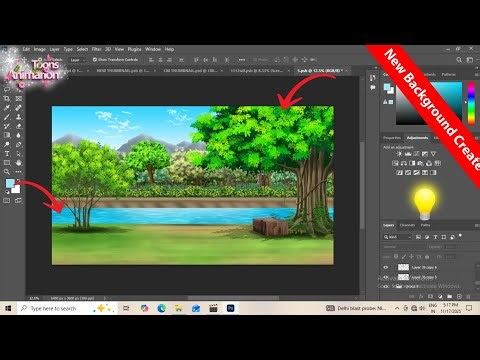Toggle lock position

tap(411, 257)
